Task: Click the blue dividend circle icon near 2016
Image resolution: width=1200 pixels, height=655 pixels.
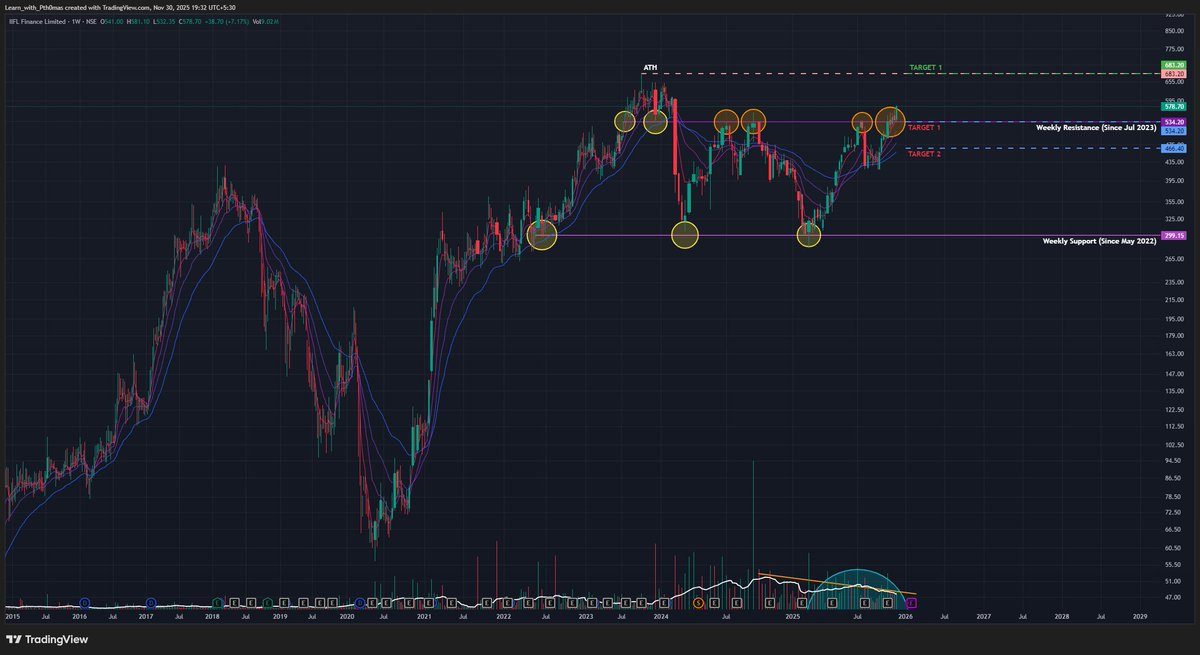Action: (85, 602)
